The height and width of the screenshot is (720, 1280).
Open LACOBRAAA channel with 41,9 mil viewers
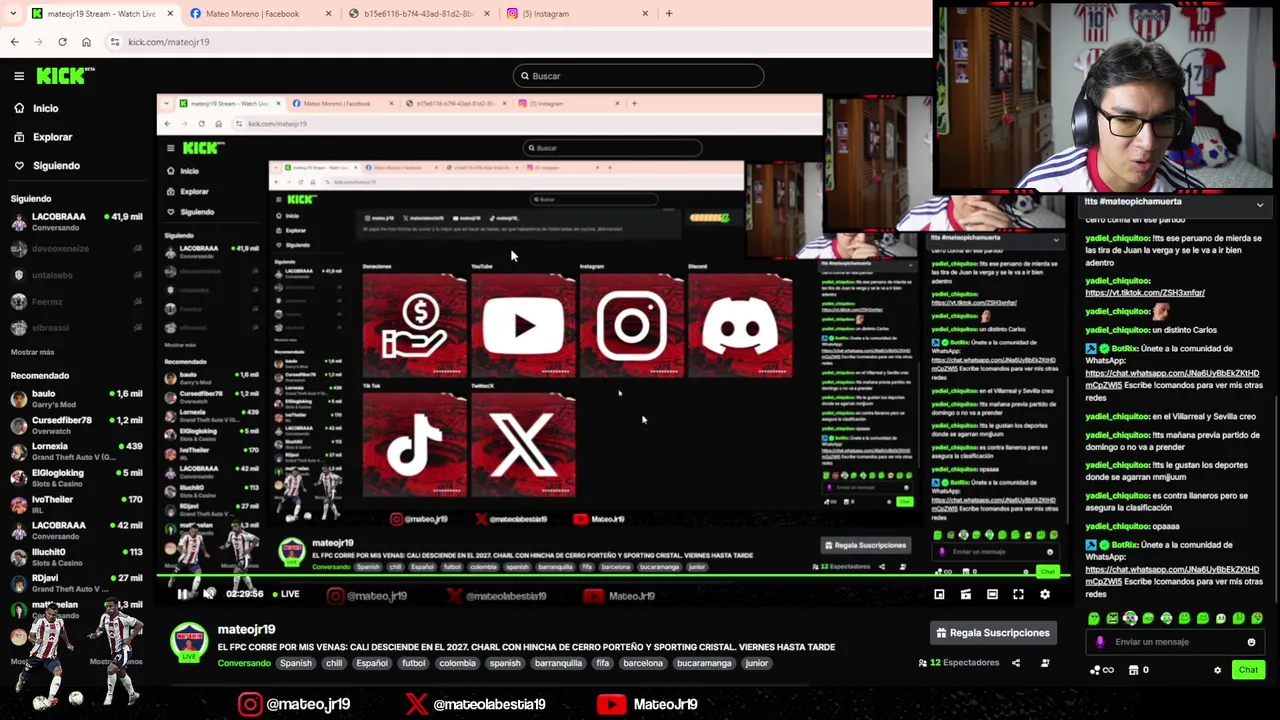click(x=76, y=221)
